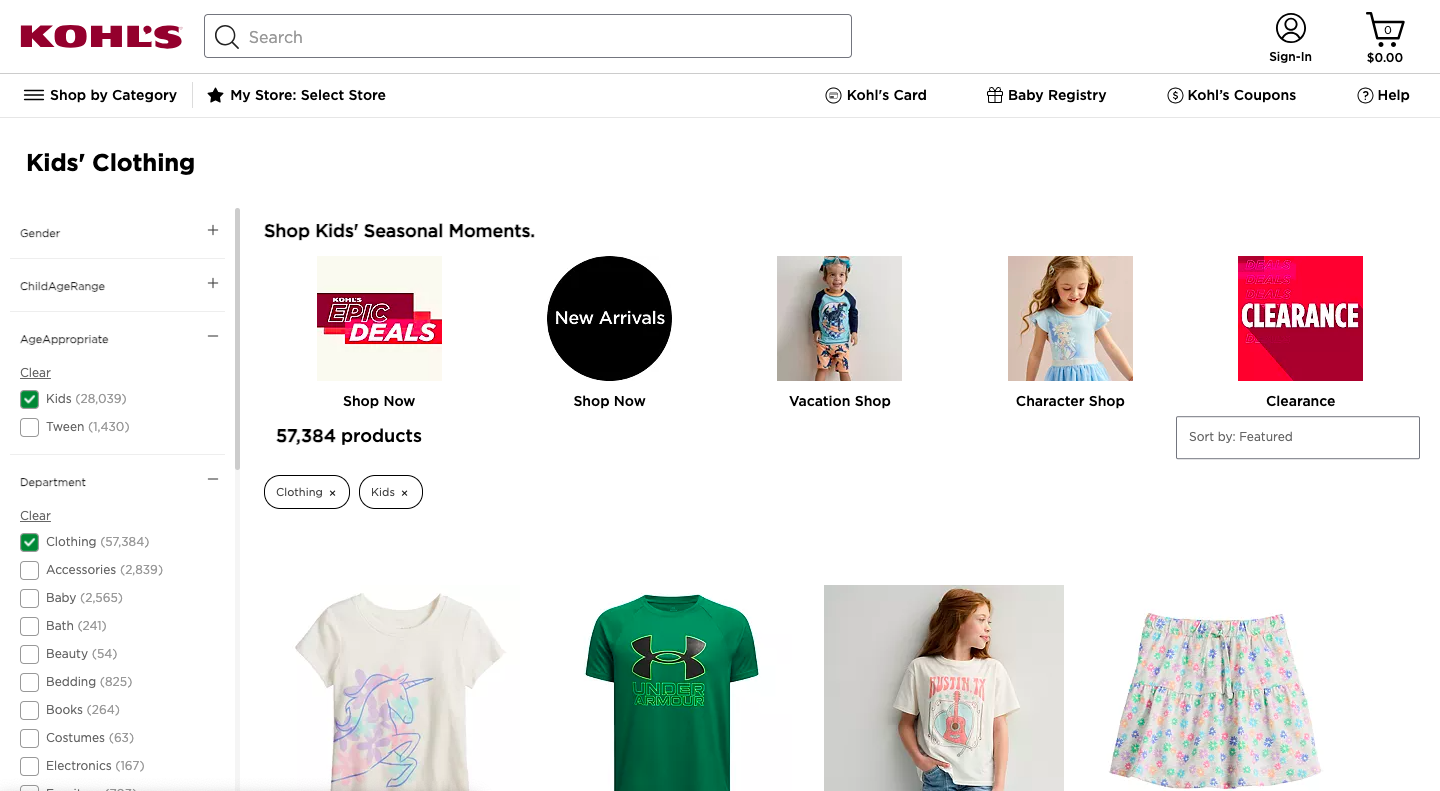
Task: Enable the Accessories department checkbox
Action: [30, 570]
